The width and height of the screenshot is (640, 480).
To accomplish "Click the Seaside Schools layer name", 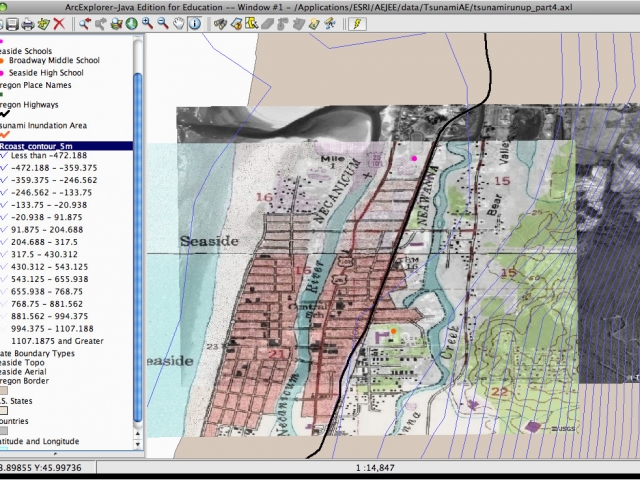I will coord(26,51).
